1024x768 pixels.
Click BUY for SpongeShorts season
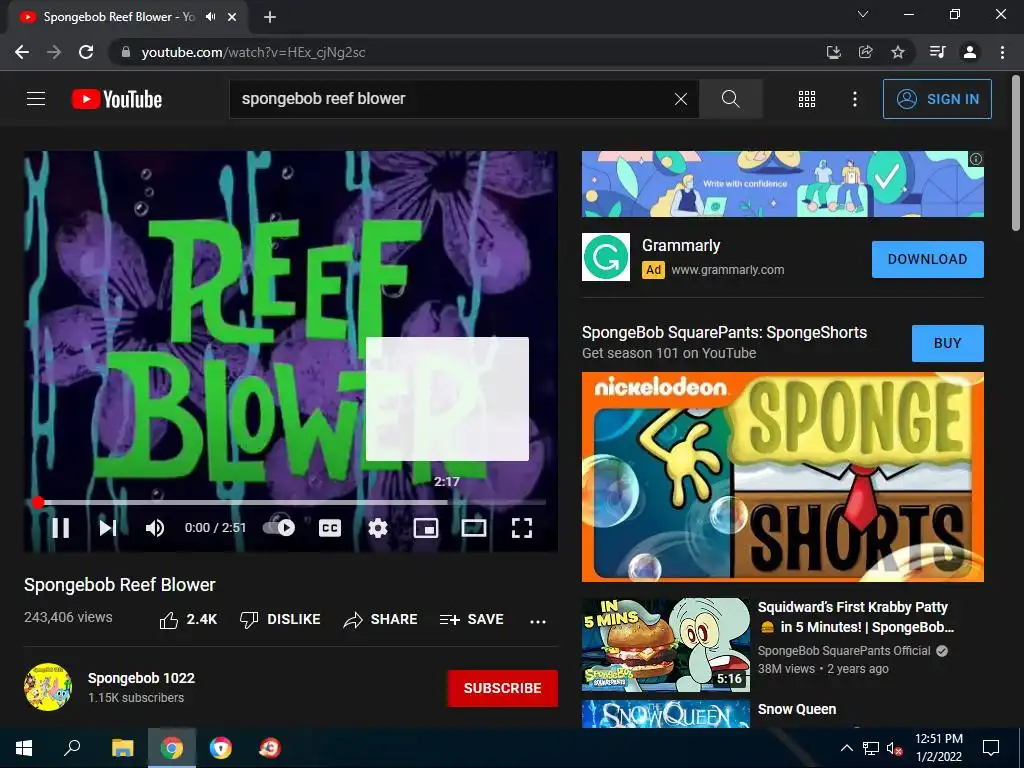click(948, 343)
